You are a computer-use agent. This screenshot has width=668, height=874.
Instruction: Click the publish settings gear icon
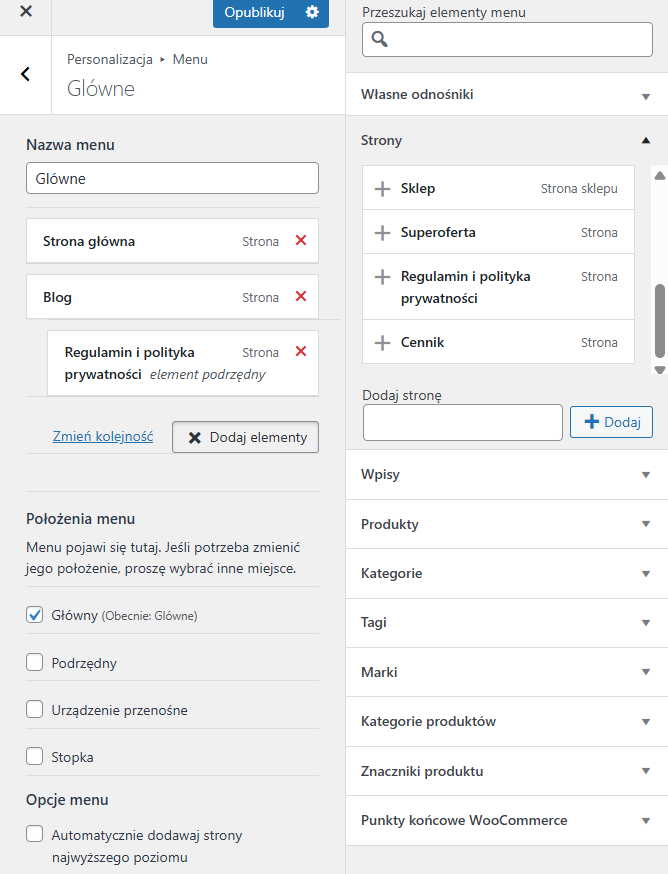pos(313,13)
